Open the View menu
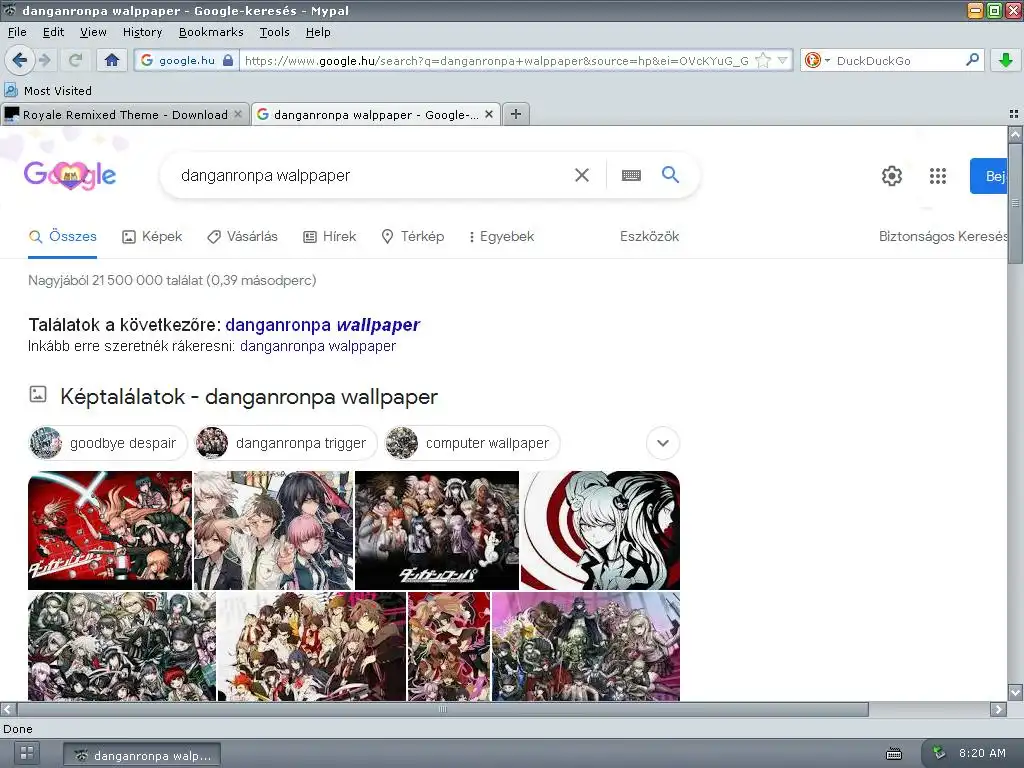1024x768 pixels. click(x=93, y=32)
